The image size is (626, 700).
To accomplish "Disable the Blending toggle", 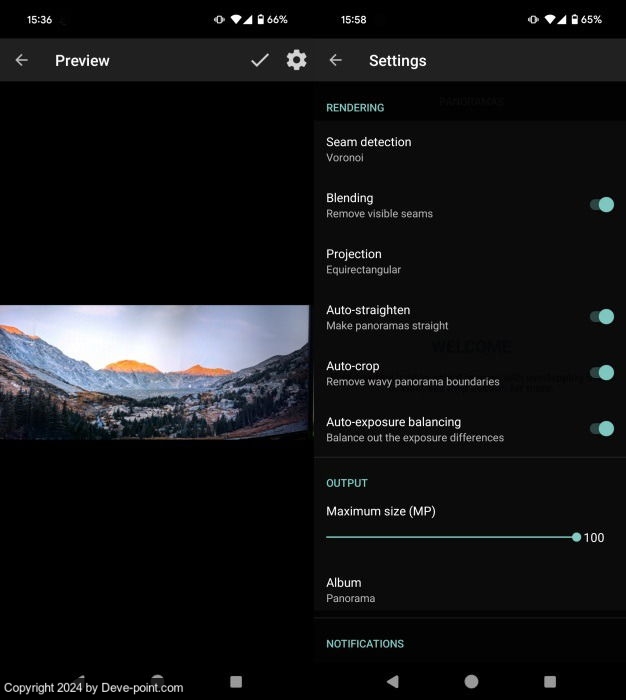I will [x=601, y=205].
